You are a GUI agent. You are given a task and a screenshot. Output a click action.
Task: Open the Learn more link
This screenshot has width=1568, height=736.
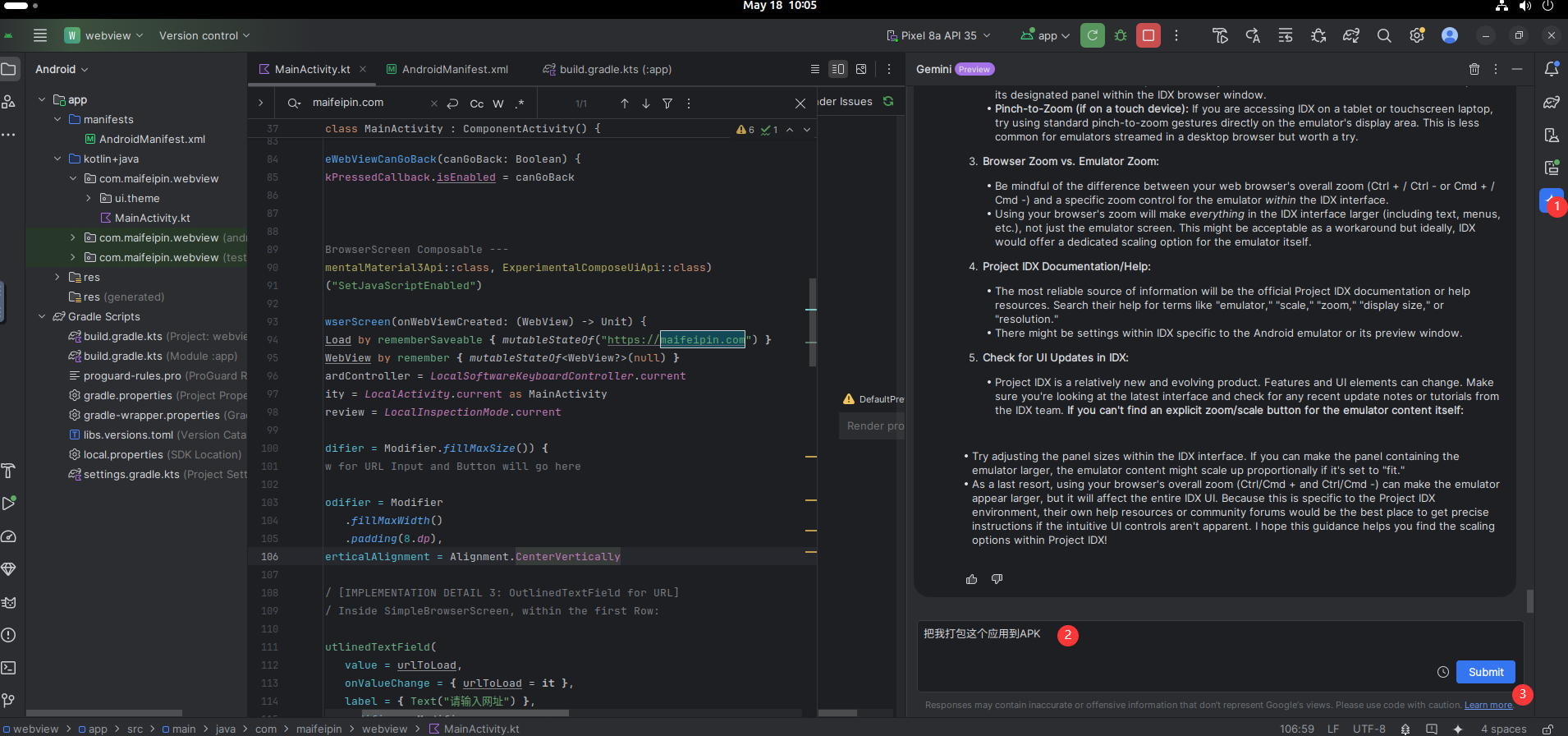1488,705
